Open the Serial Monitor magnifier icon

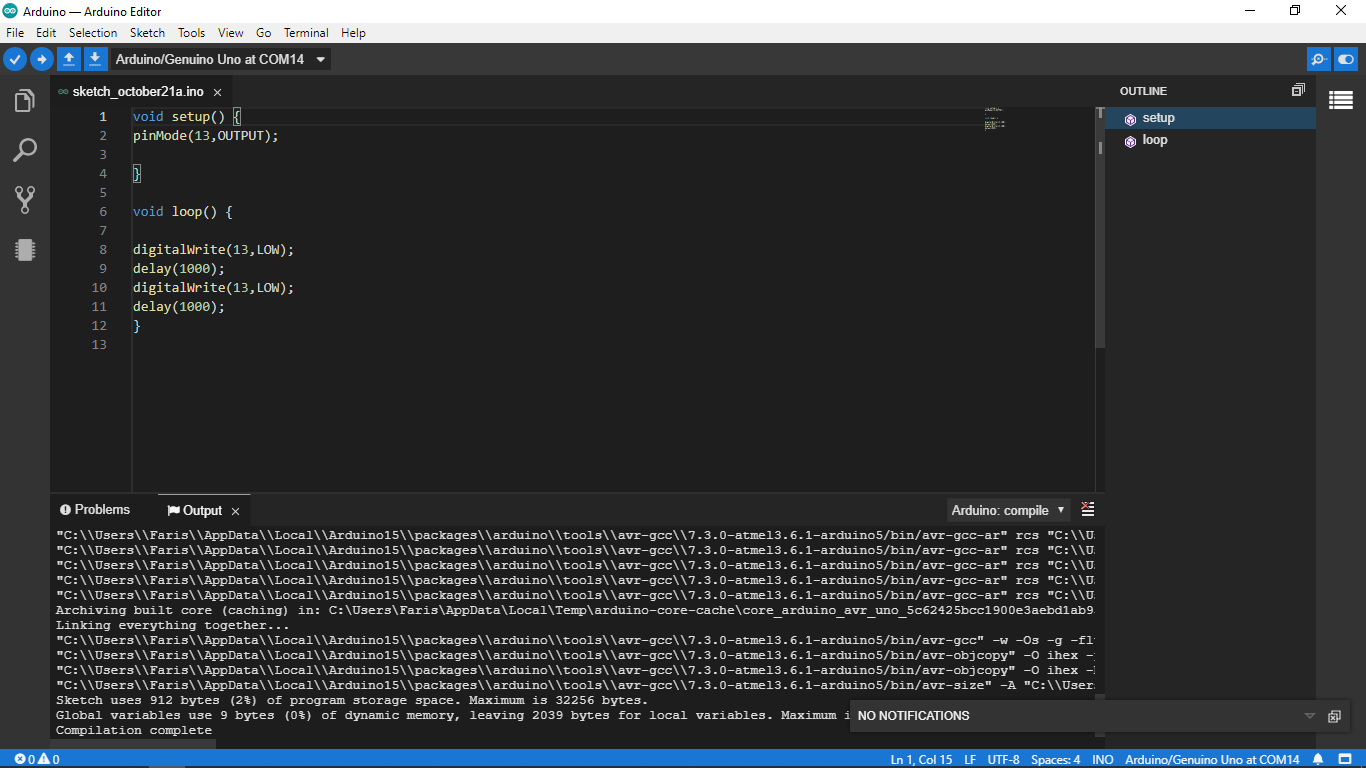(1319, 59)
